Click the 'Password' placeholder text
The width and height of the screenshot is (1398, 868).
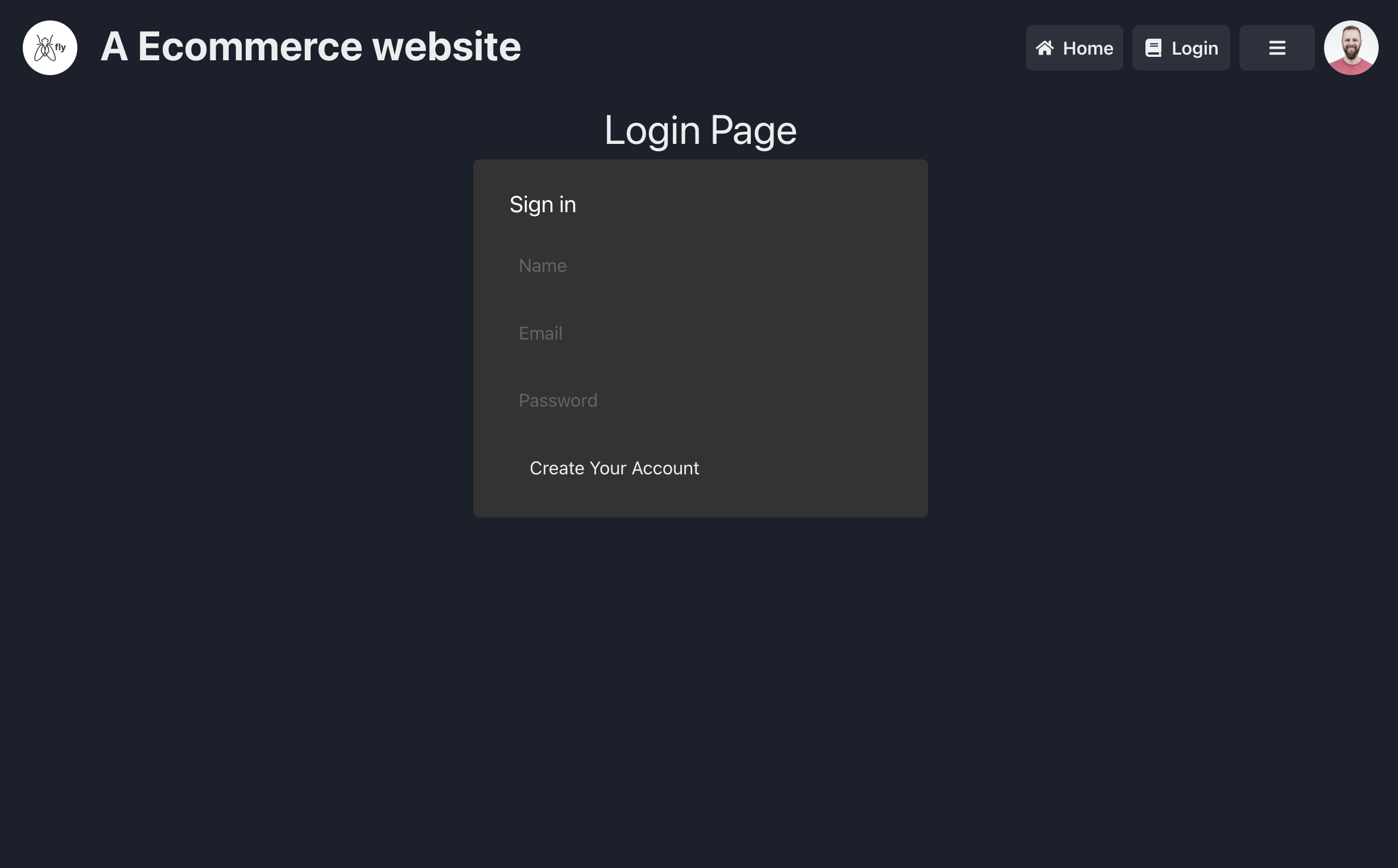(558, 400)
